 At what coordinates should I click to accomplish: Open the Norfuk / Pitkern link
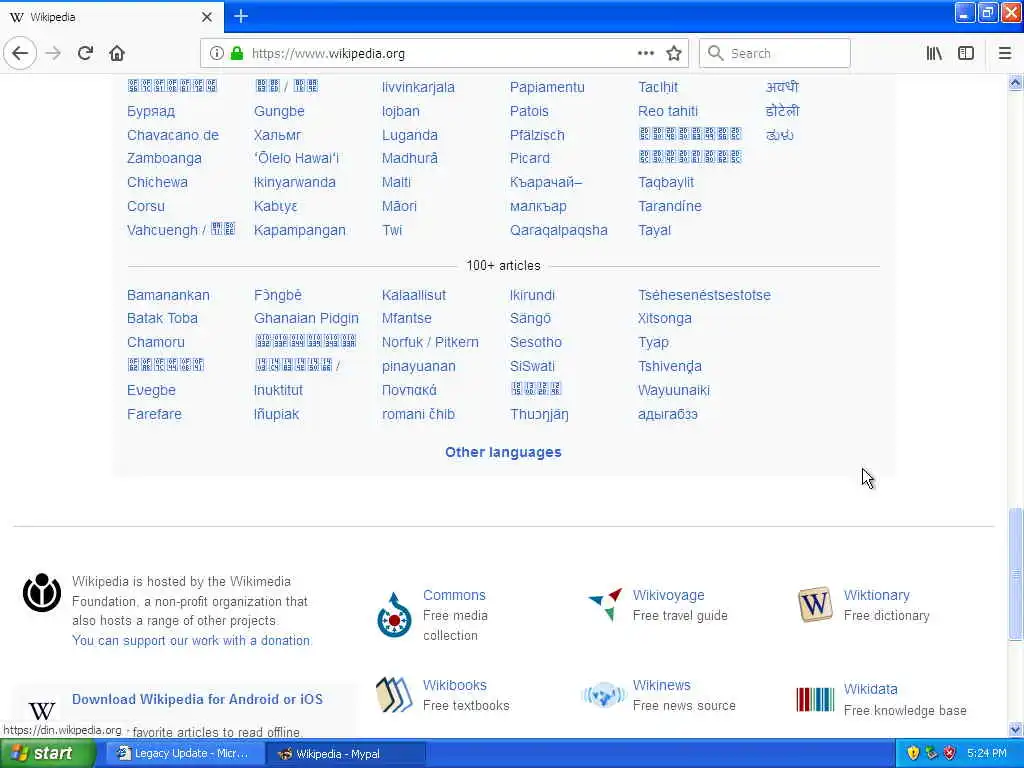430,342
